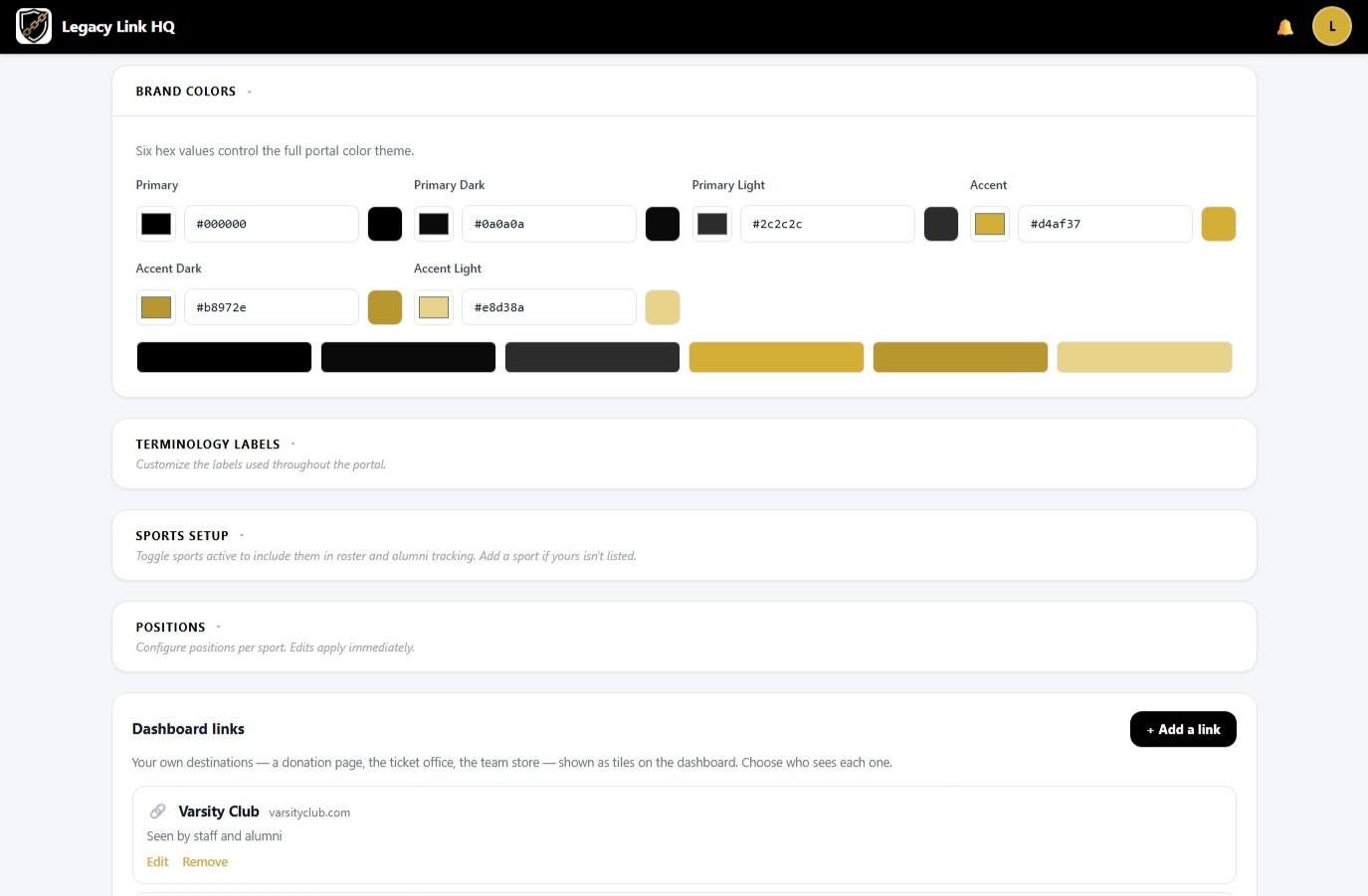Click 'Seen by staff and alumni' text

(214, 836)
